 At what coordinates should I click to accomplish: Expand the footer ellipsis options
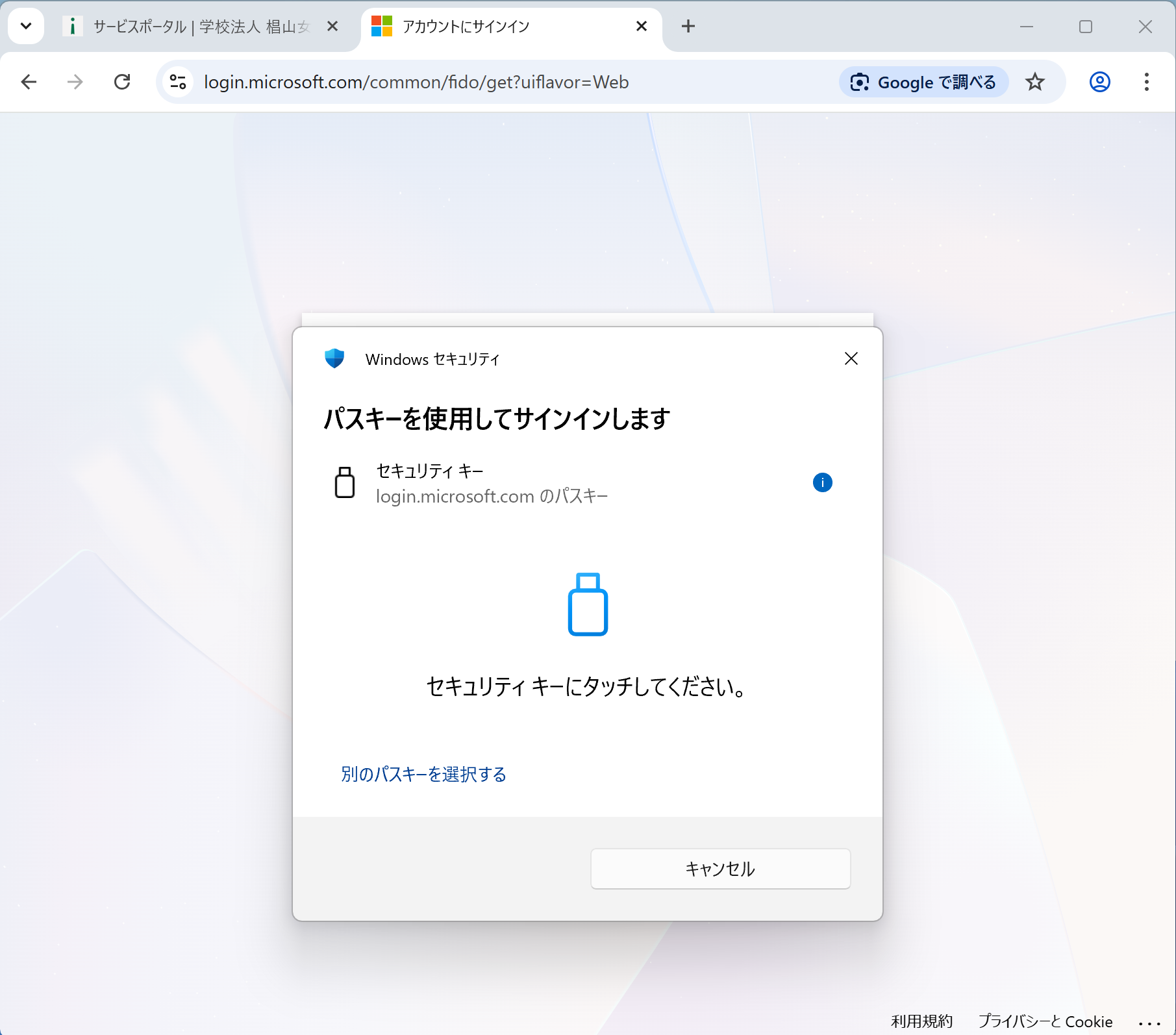point(1149,1023)
